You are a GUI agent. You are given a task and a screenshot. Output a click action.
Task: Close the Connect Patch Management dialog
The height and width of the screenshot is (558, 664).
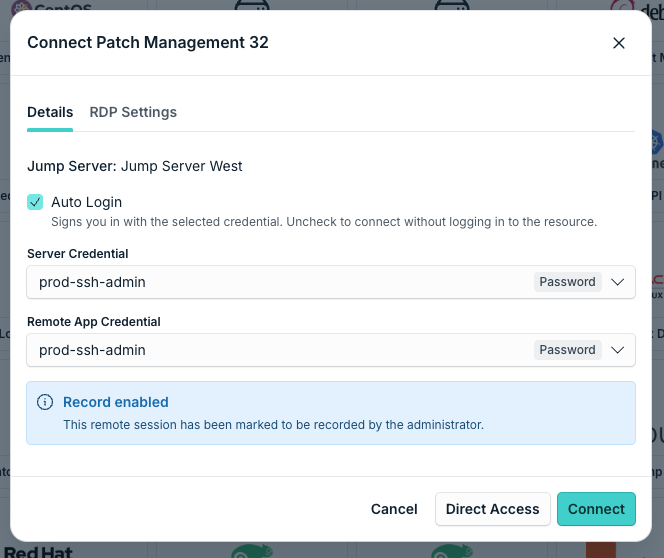point(619,43)
